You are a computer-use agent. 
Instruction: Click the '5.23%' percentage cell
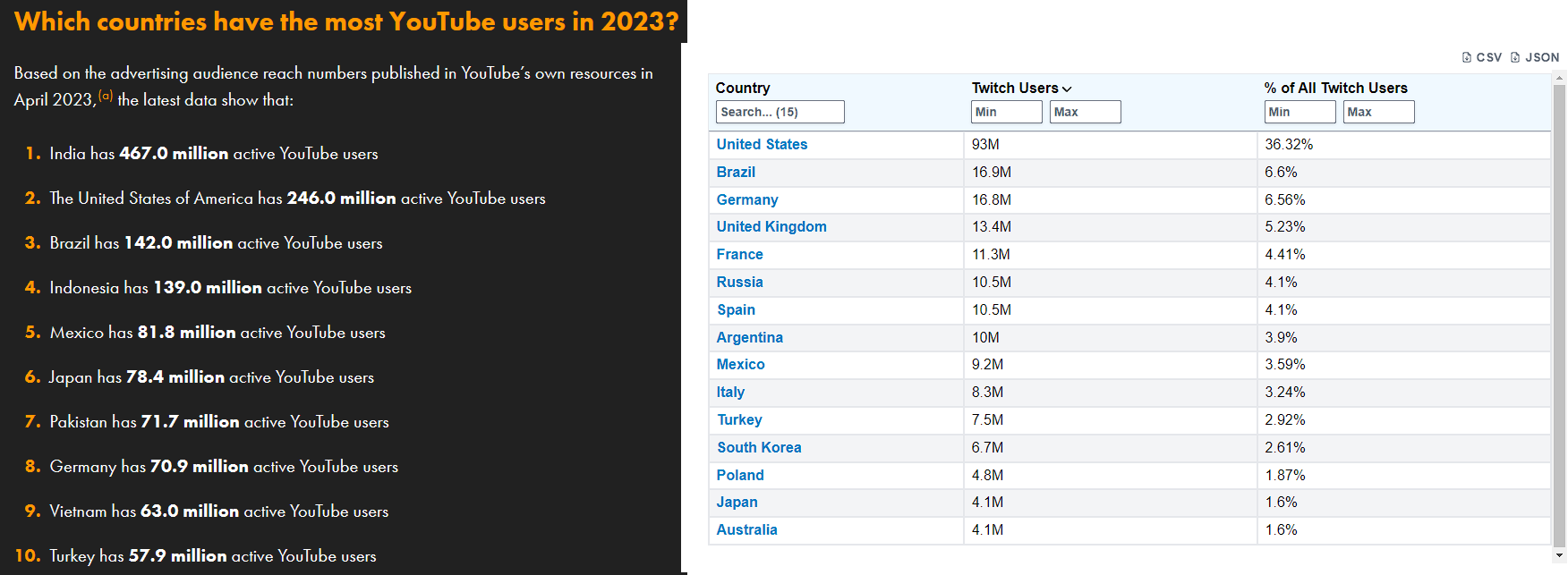pos(1403,227)
